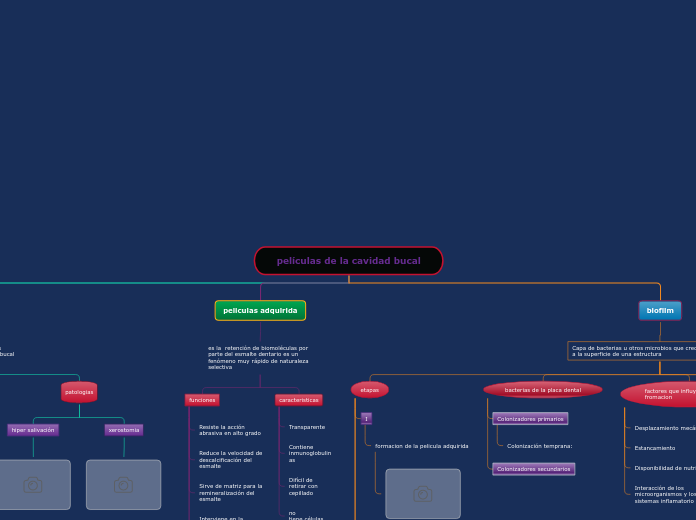The height and width of the screenshot is (520, 696).
Task: Click the 'Estancamiento' factor text
Action: tap(655, 448)
